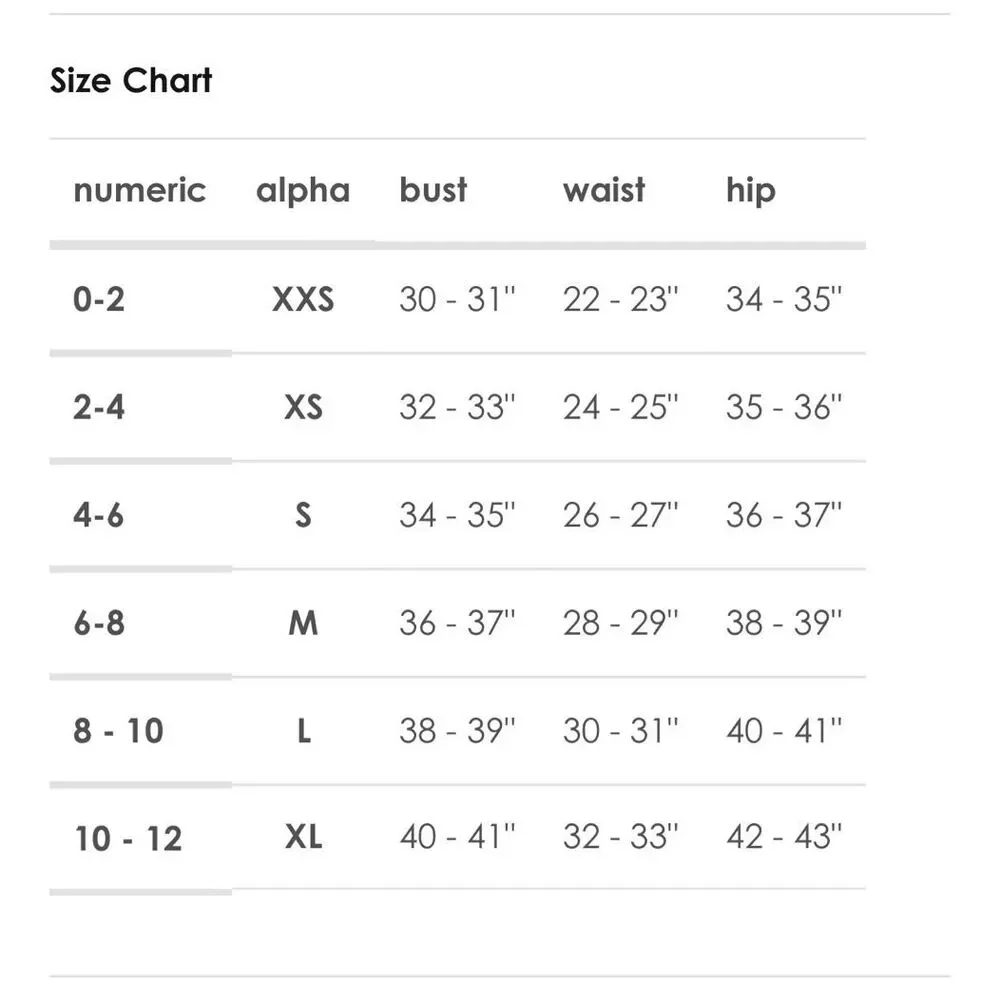Click the XS alpha size
1000x1000 pixels.
pyautogui.click(x=303, y=407)
